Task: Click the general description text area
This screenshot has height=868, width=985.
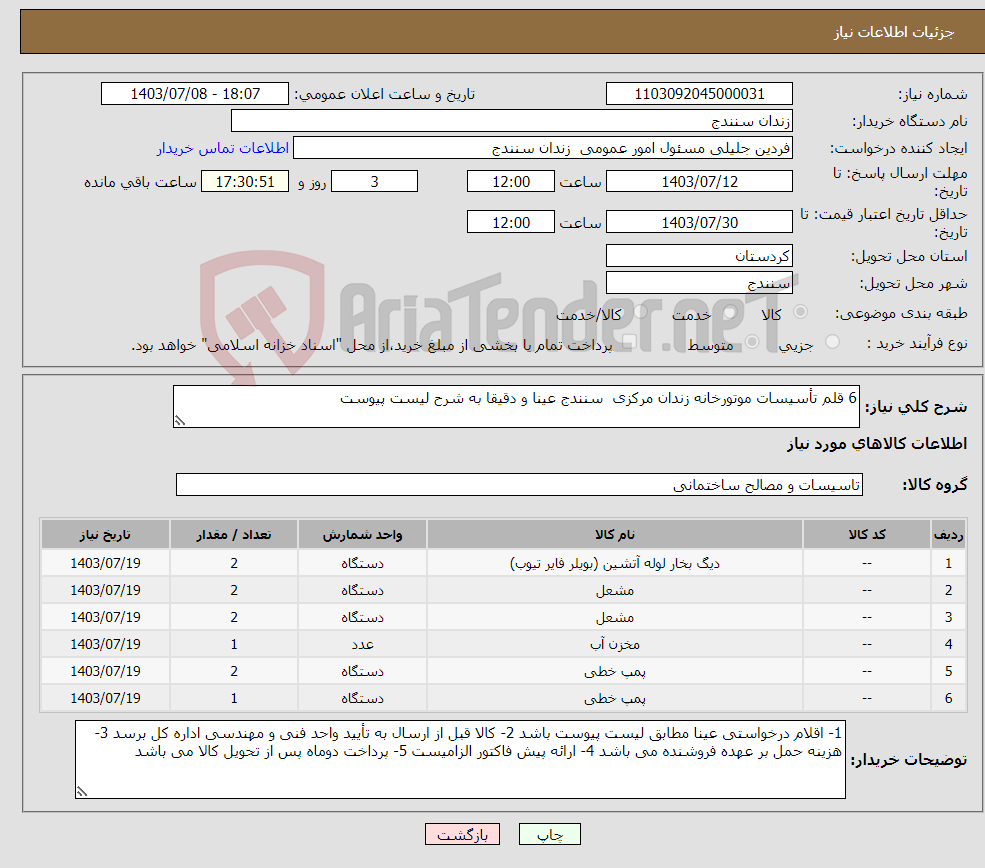Action: tap(516, 406)
